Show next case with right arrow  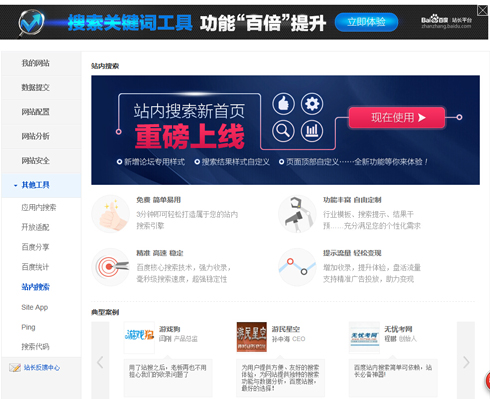coord(466,362)
